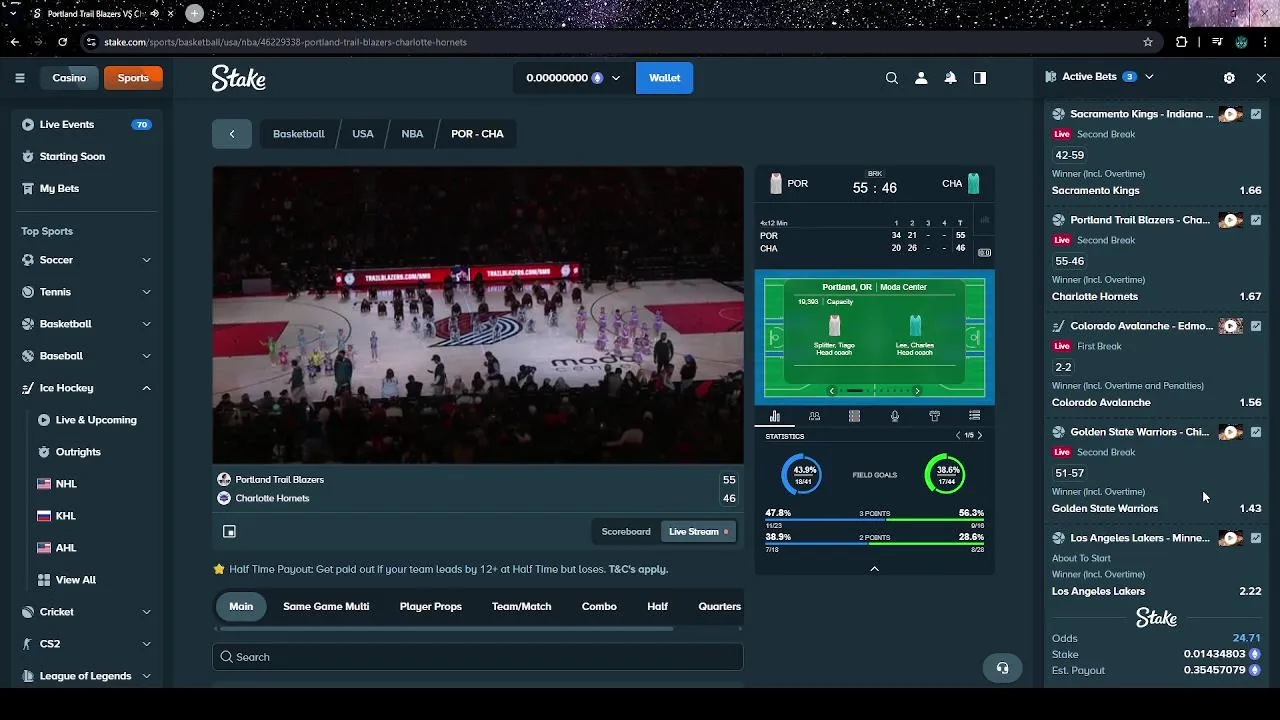This screenshot has height=720, width=1280.
Task: Switch to Casino mode
Action: click(x=69, y=78)
